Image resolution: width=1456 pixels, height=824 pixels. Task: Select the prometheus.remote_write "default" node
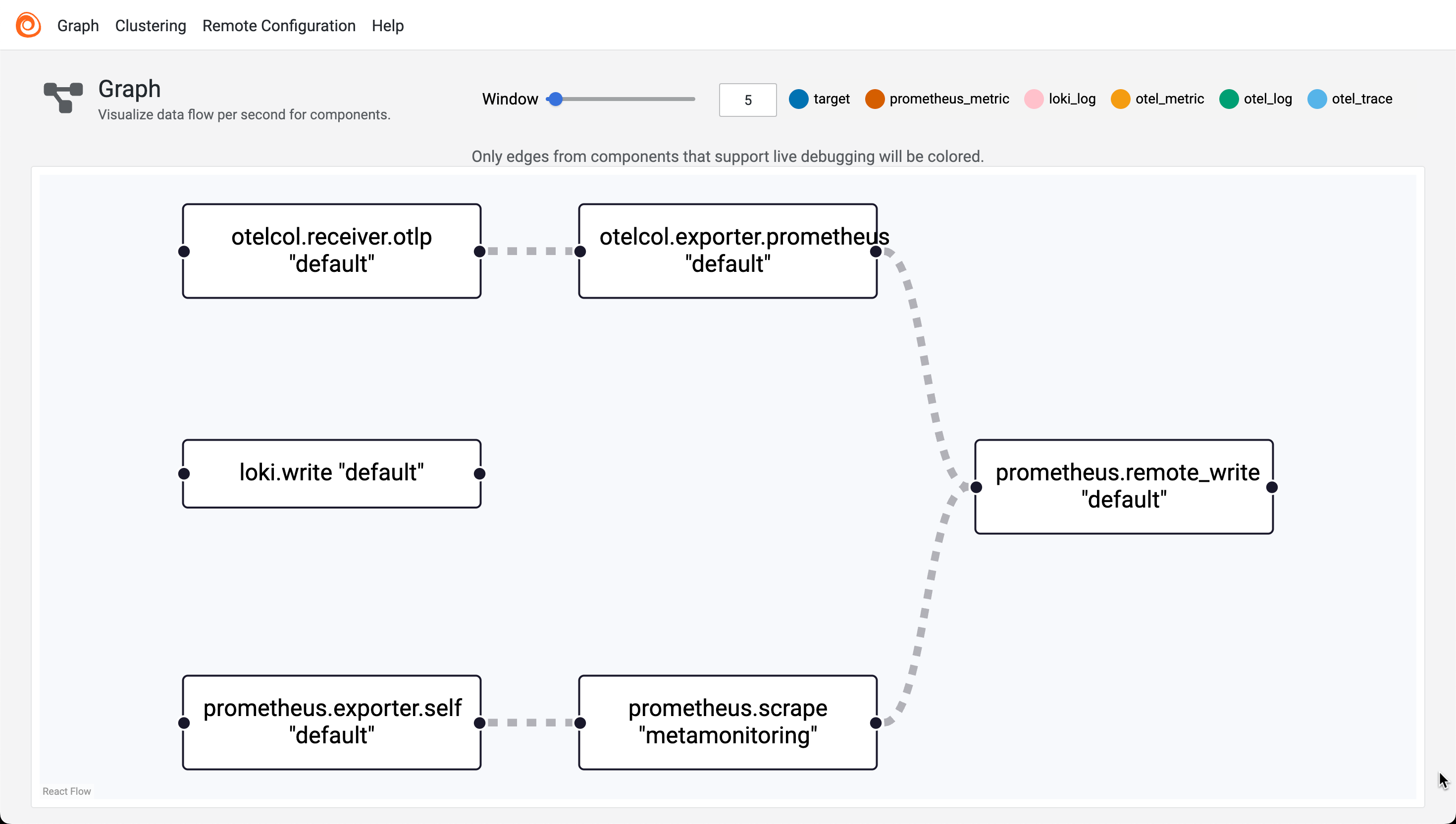1124,487
